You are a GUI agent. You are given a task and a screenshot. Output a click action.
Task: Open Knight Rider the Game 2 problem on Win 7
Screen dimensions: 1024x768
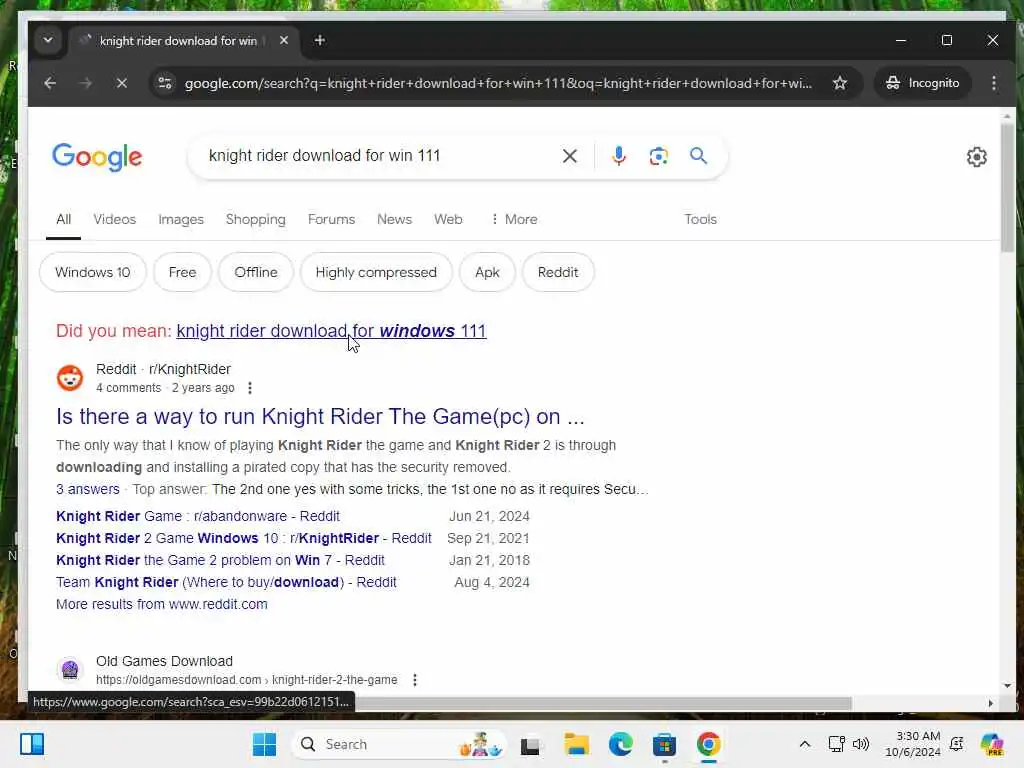pyautogui.click(x=220, y=560)
